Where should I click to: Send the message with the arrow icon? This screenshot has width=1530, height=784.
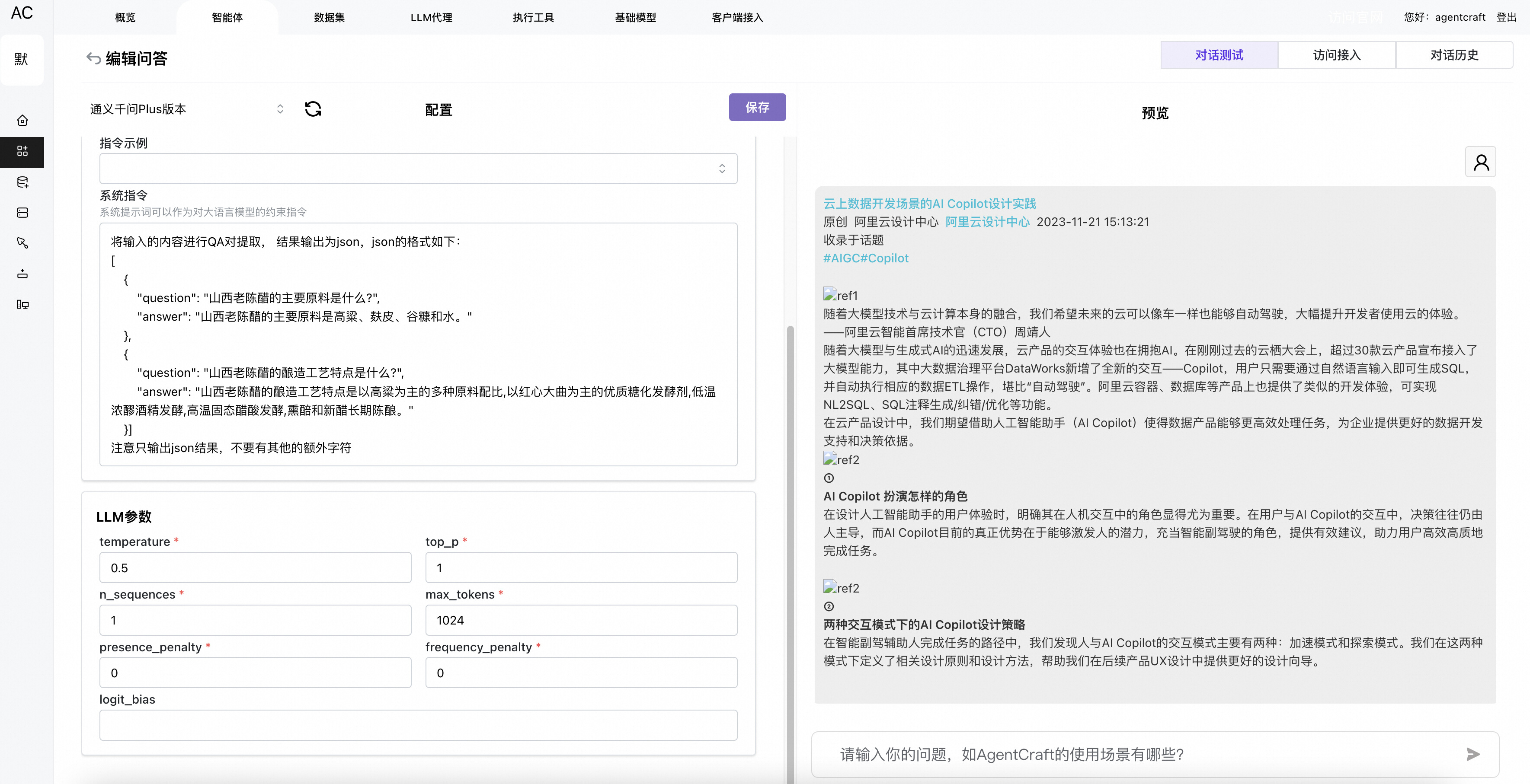(1473, 754)
